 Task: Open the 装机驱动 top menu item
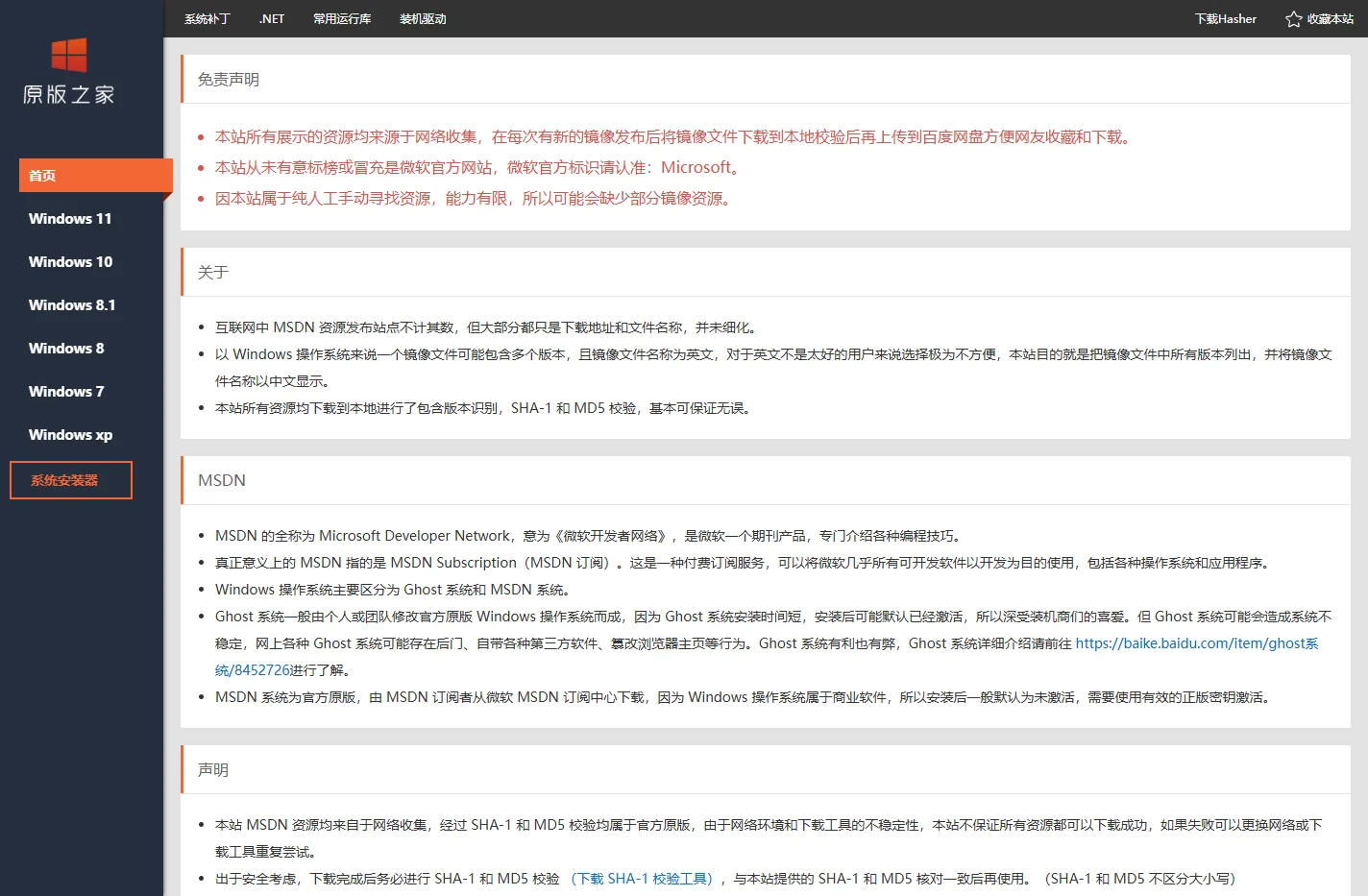coord(423,19)
